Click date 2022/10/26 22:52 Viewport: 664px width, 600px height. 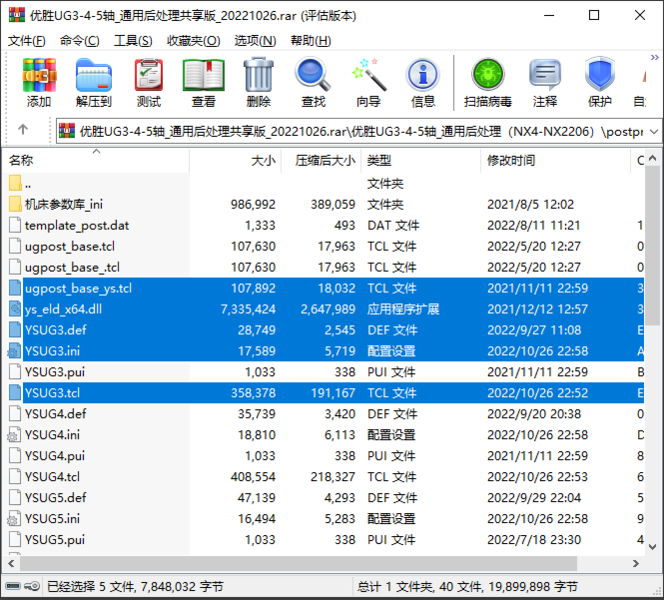(x=537, y=393)
